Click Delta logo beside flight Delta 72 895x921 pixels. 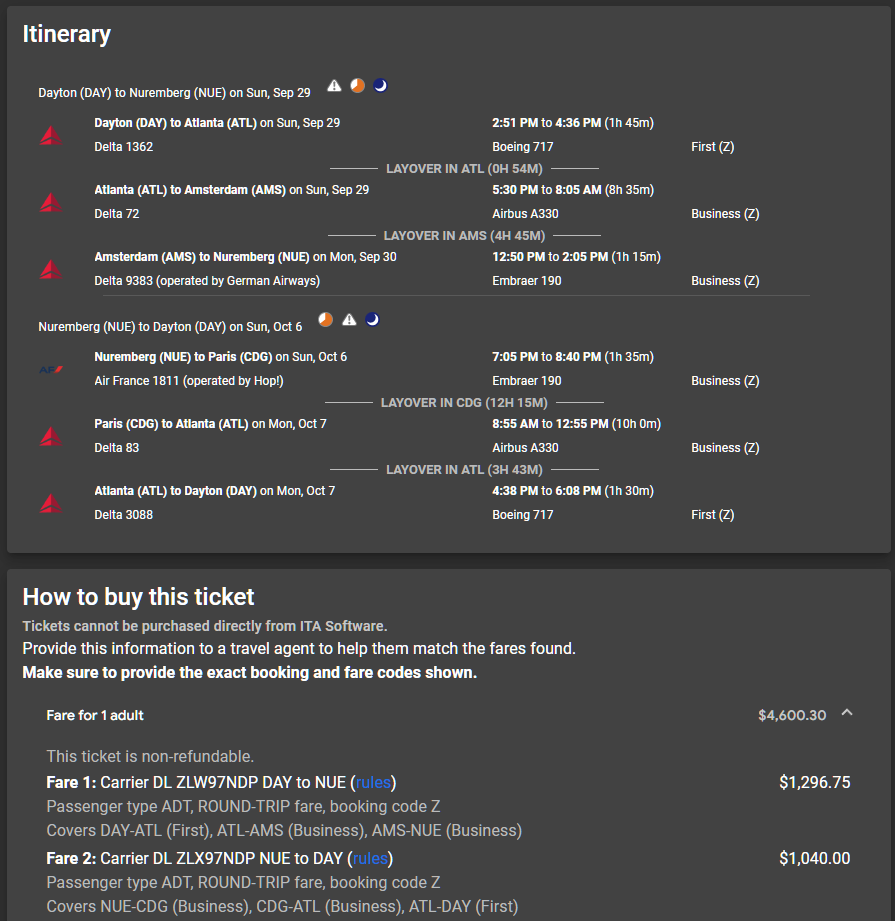[51, 202]
